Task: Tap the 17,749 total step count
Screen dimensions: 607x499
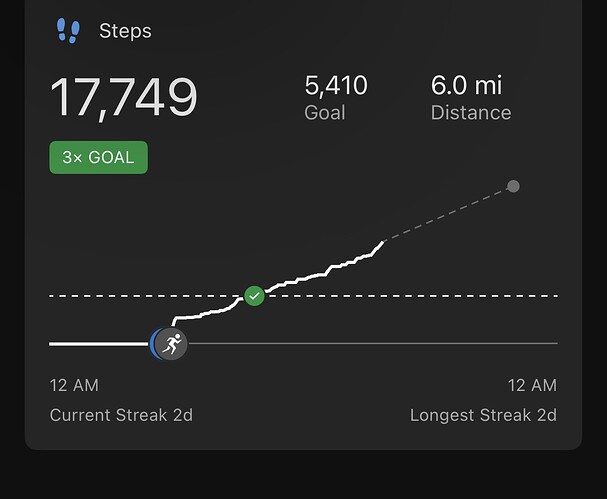Action: click(x=123, y=98)
